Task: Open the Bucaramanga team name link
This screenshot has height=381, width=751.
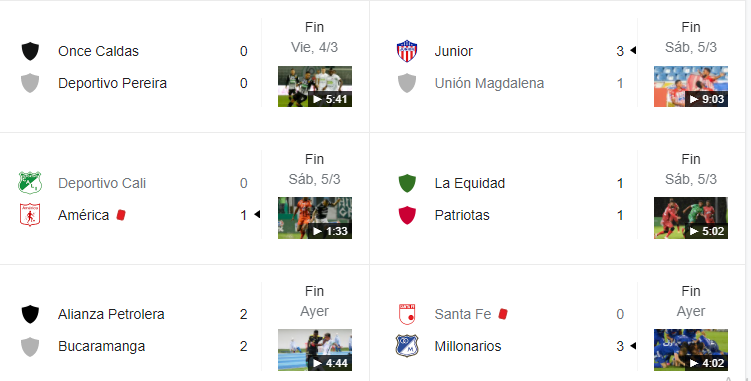Action: tap(102, 346)
